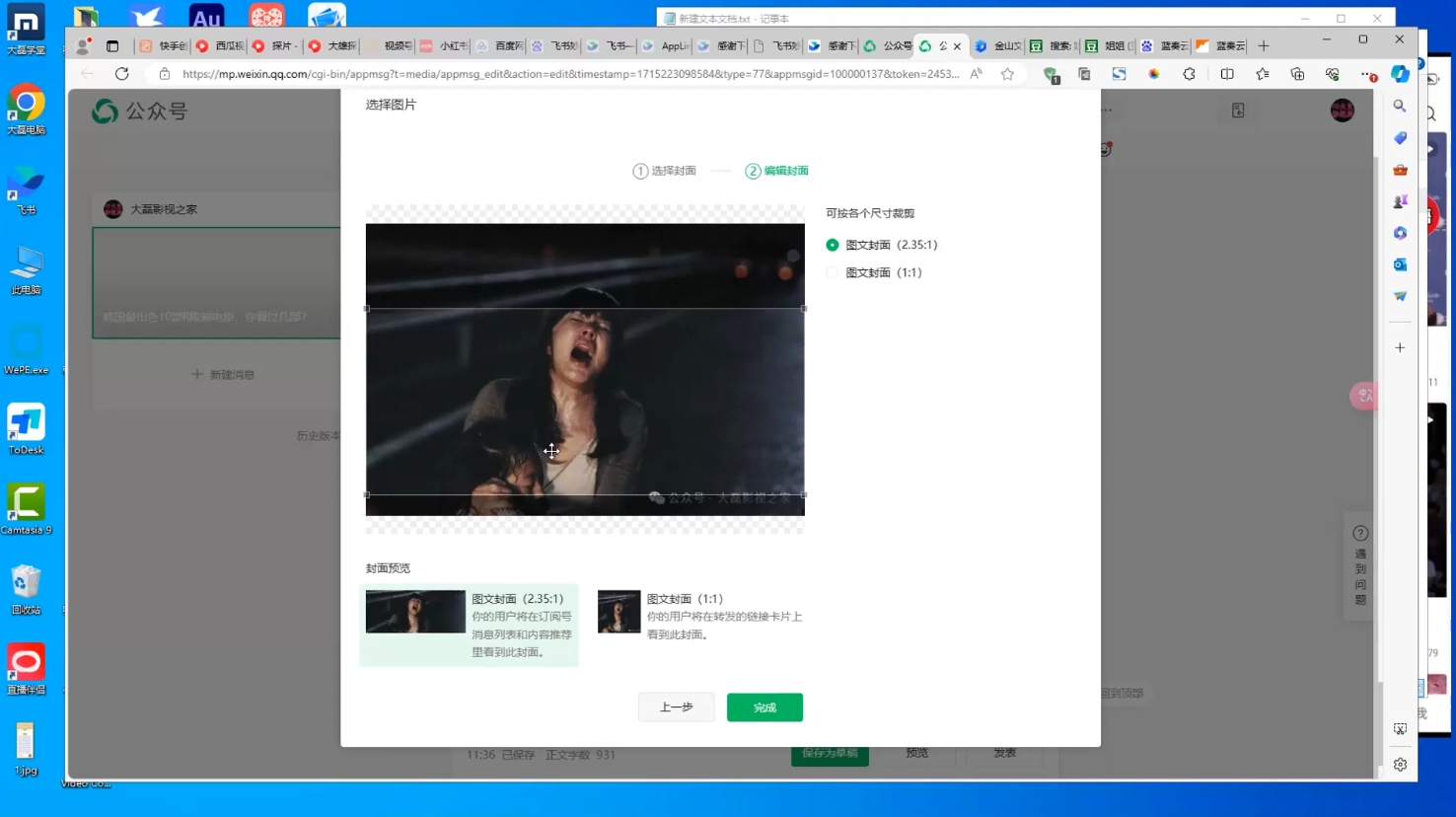Image resolution: width=1456 pixels, height=817 pixels.
Task: Select the 图文封面 (2.35:1) radio button
Action: pyautogui.click(x=832, y=245)
